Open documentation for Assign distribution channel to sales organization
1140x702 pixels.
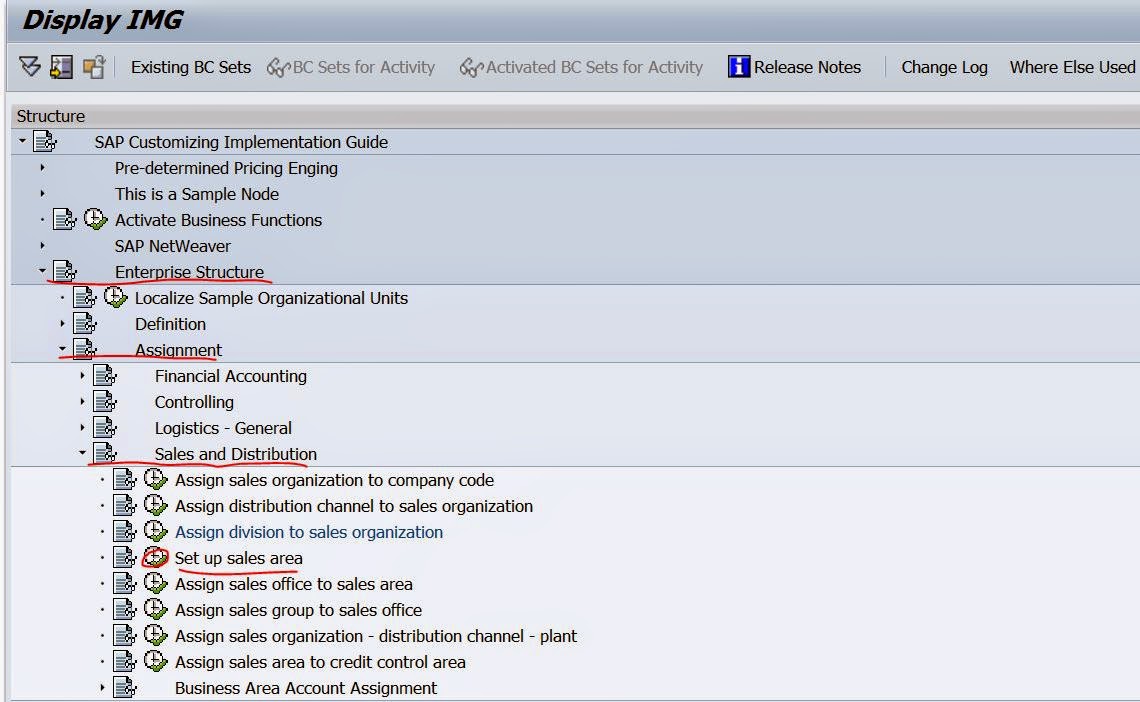point(125,505)
